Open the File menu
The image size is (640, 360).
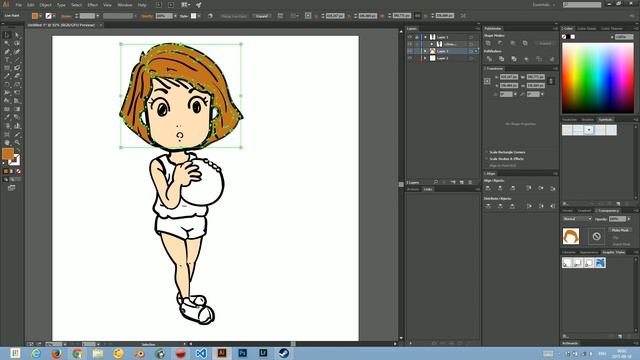point(18,5)
